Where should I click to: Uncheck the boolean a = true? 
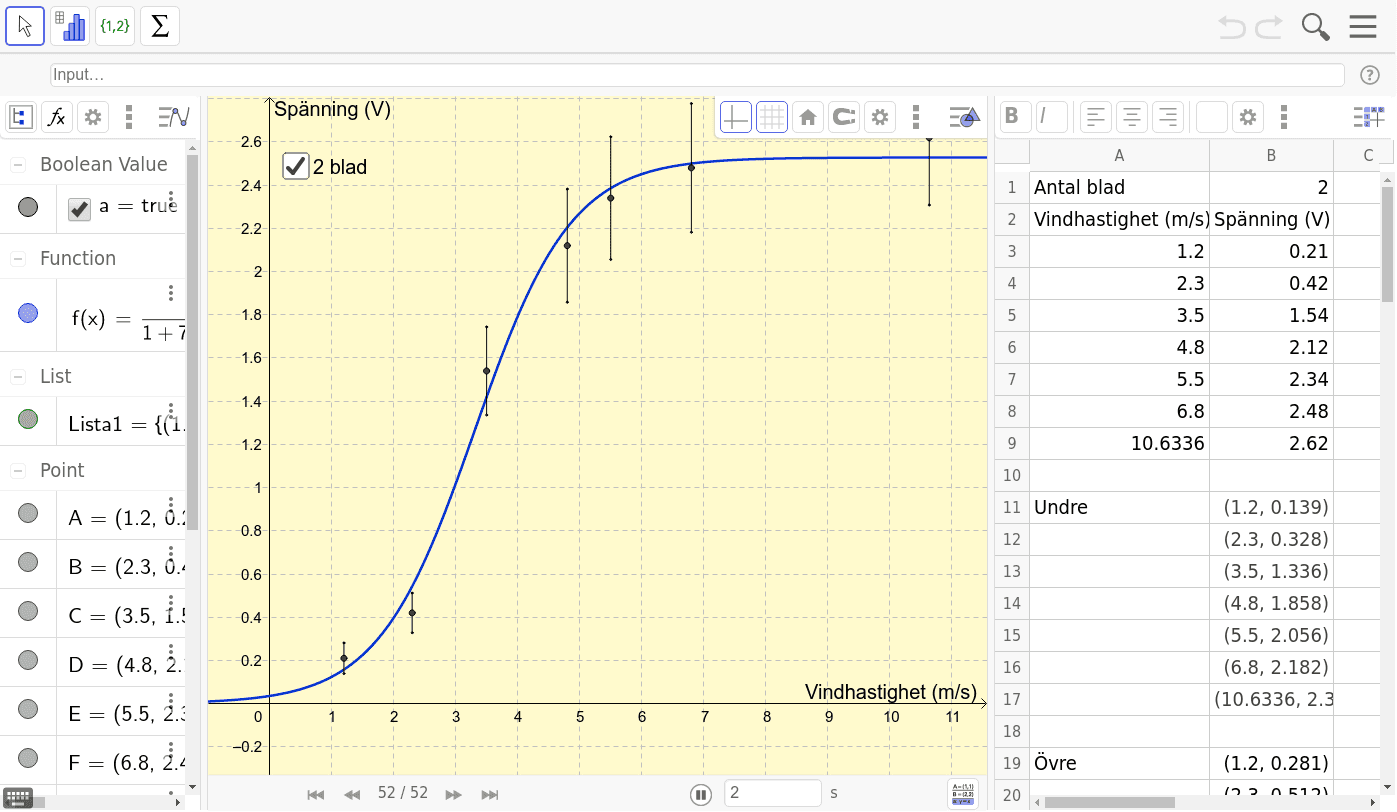(79, 208)
